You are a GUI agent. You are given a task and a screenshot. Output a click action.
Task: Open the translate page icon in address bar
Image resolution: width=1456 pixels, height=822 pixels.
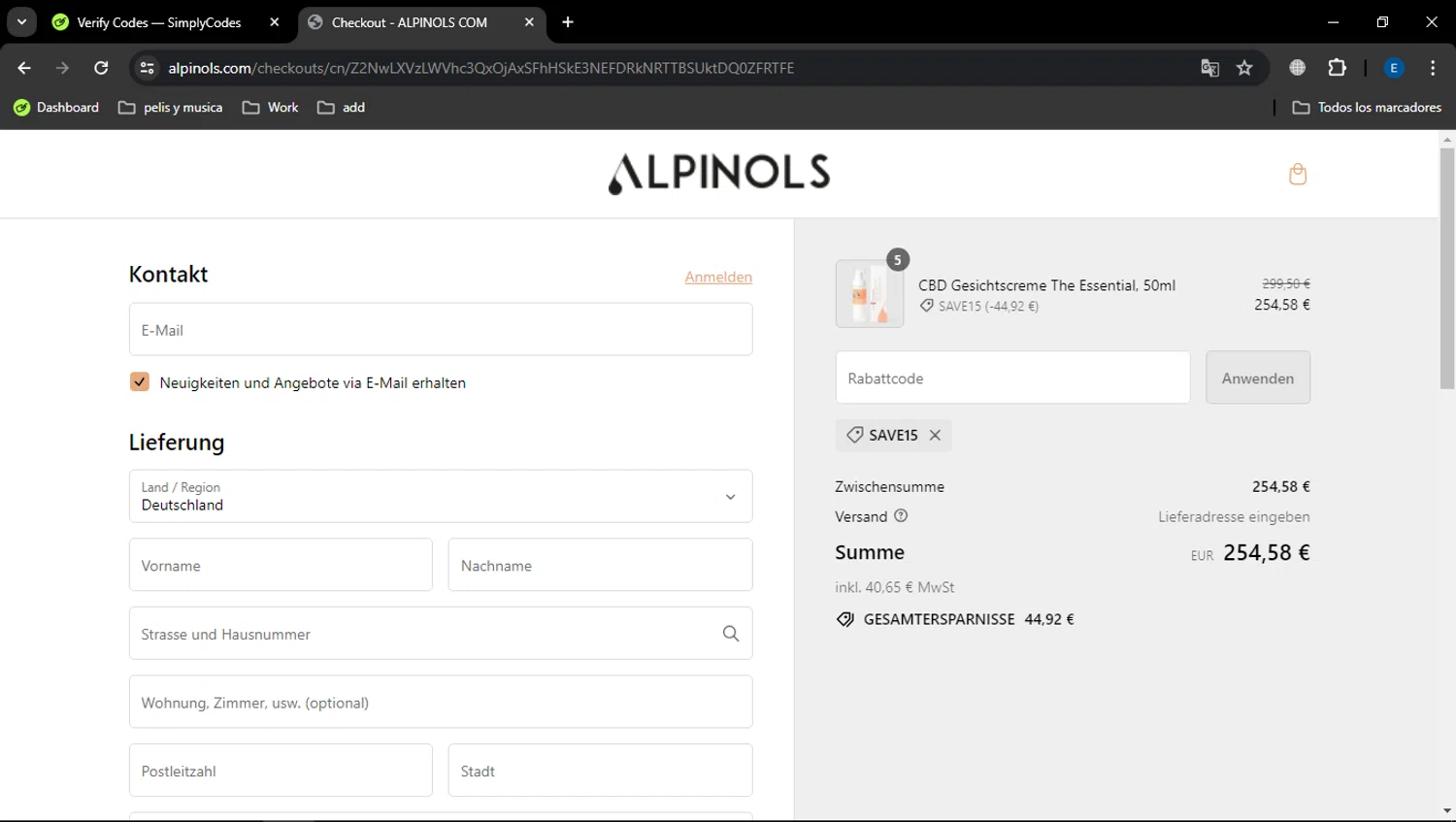click(1209, 68)
